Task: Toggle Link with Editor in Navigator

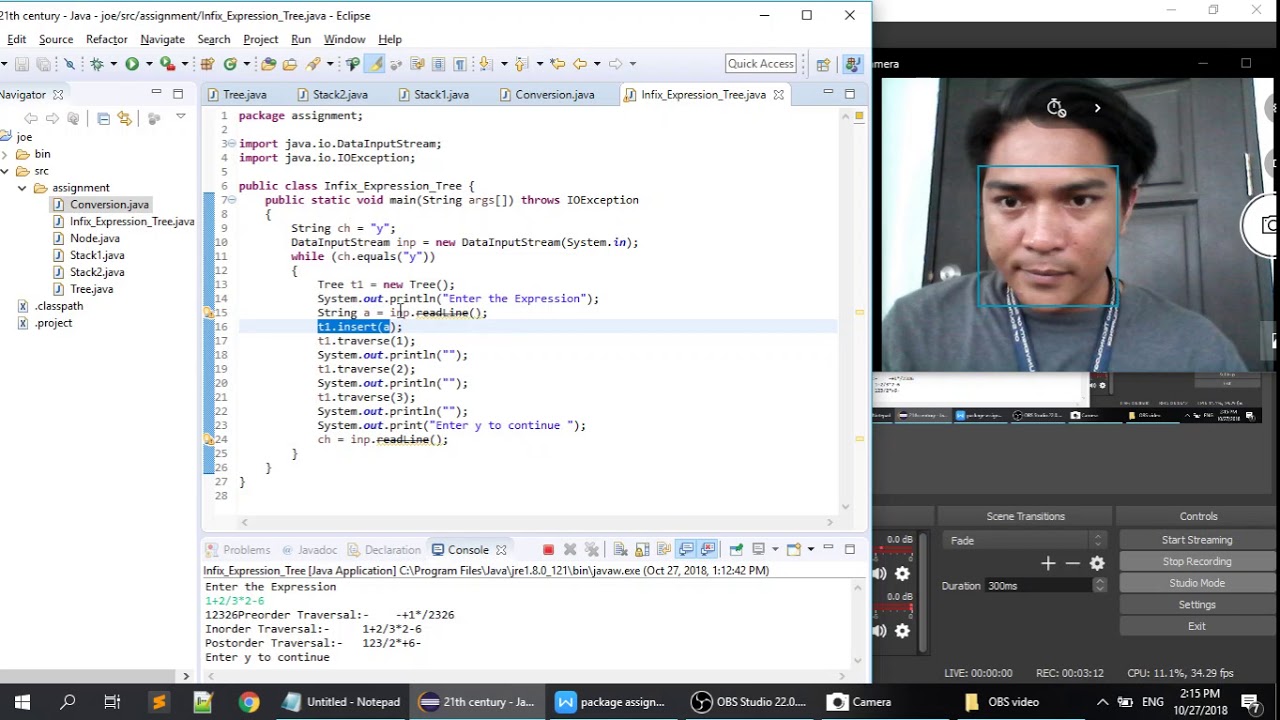Action: pos(124,118)
